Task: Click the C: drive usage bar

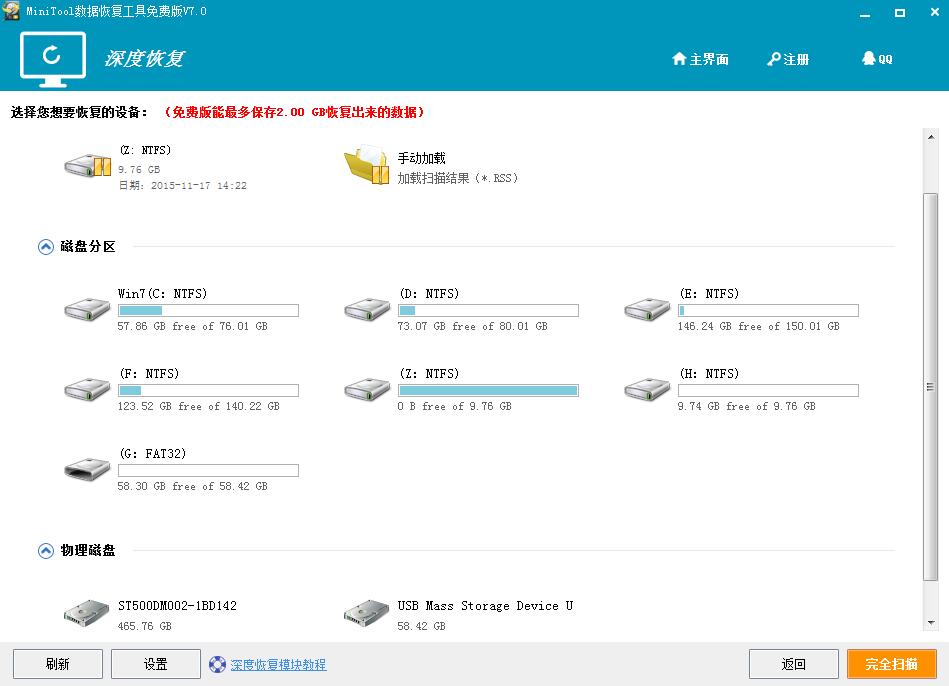Action: 208,311
